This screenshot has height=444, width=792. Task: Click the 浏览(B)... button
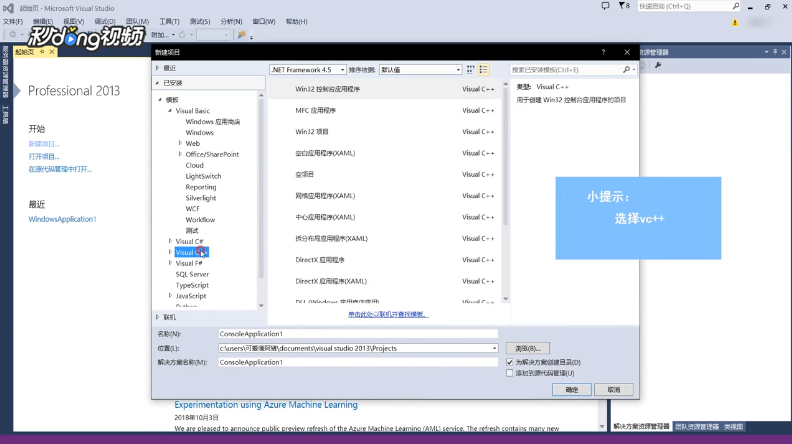[528, 349]
